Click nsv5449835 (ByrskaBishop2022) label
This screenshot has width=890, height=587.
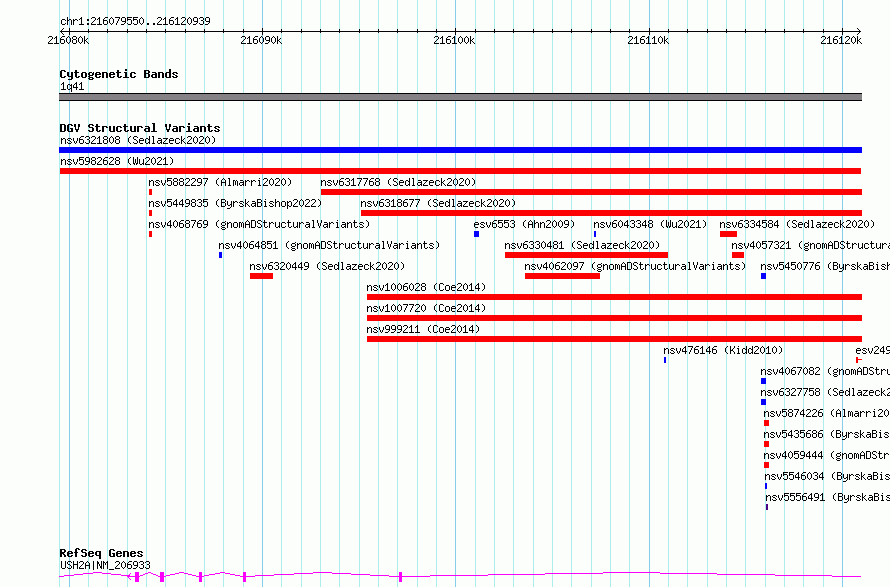(x=235, y=203)
